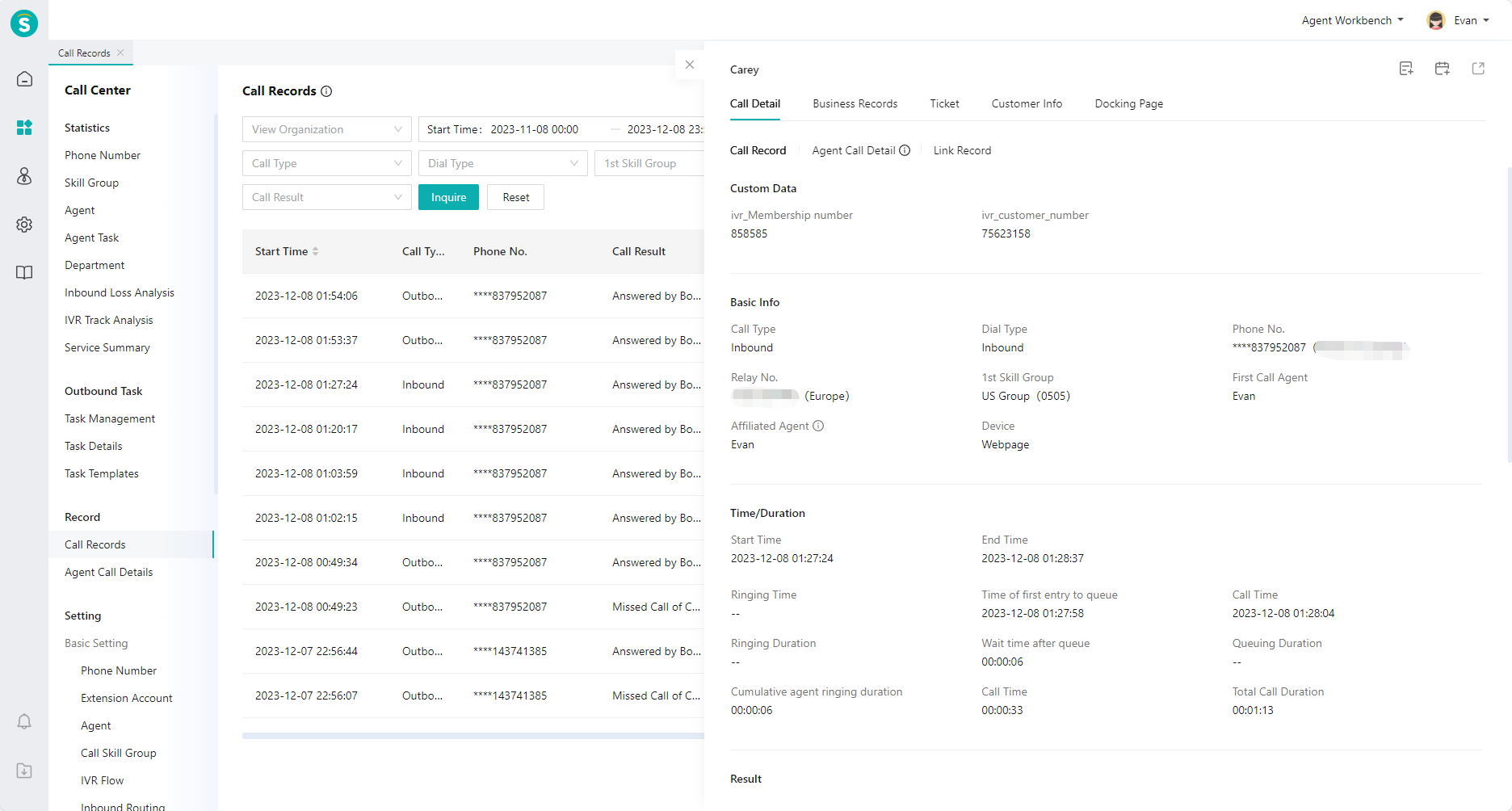Select the Link Record sub-tab
The height and width of the screenshot is (811, 1512).
coord(962,150)
